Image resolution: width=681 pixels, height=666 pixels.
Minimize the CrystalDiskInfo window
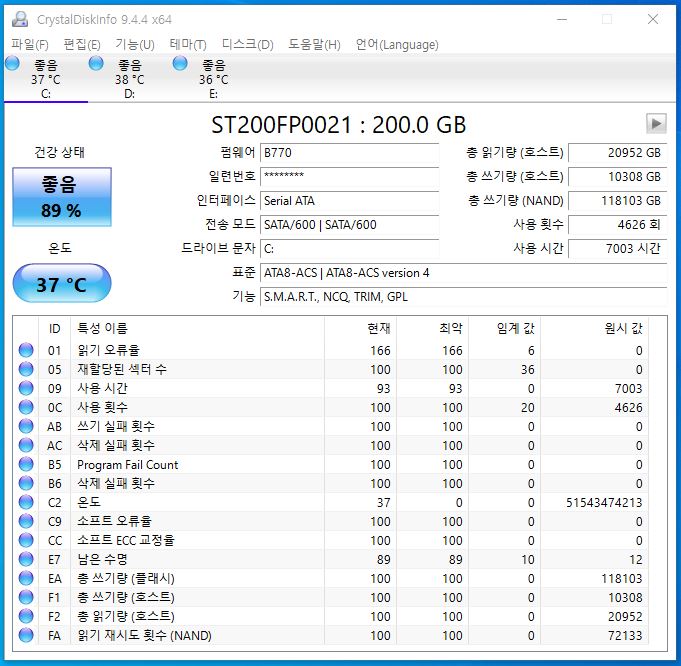pyautogui.click(x=562, y=19)
